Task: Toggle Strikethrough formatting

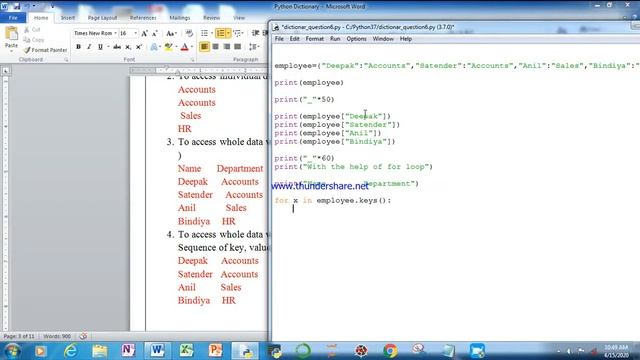Action: (x=117, y=47)
